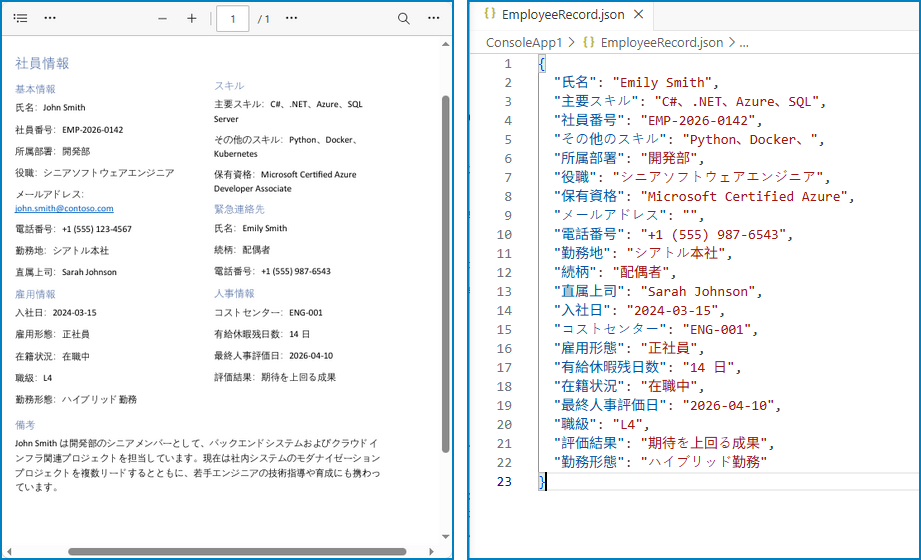Click the "+1 (555) 987-6543" JSON value
Image resolution: width=921 pixels, height=560 pixels.
point(713,235)
